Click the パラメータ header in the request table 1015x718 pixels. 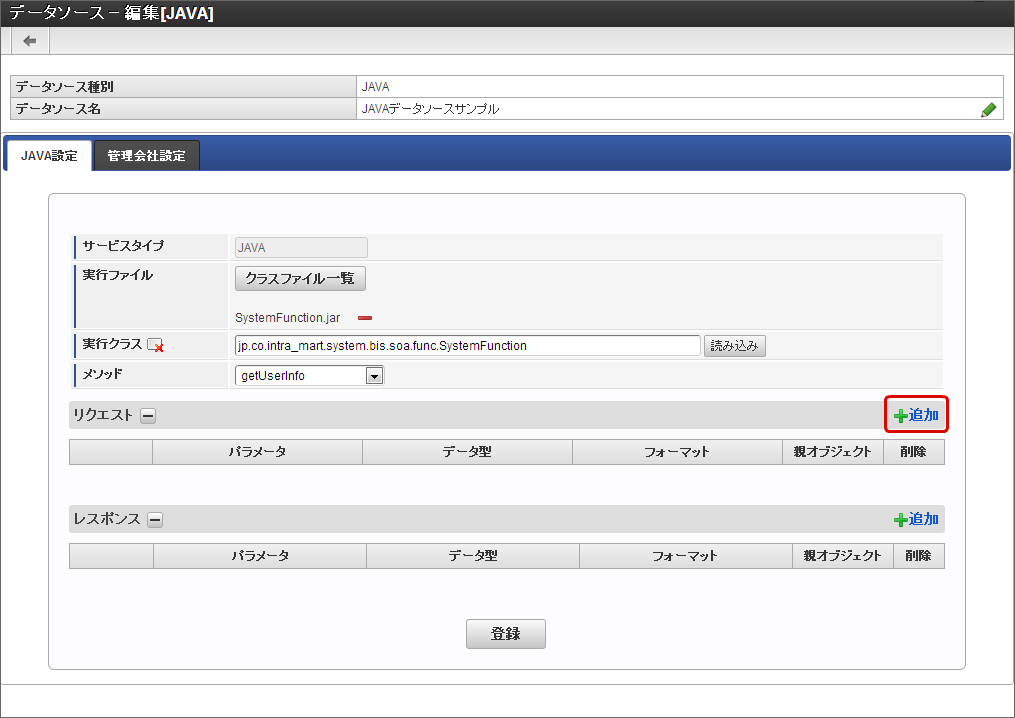pos(257,452)
